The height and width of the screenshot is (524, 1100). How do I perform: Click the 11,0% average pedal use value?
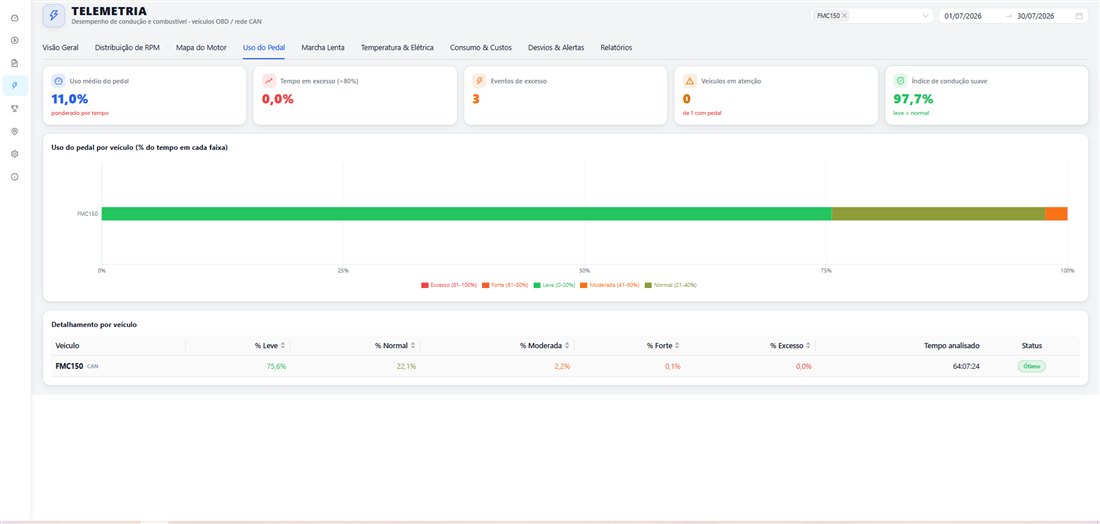coord(70,100)
